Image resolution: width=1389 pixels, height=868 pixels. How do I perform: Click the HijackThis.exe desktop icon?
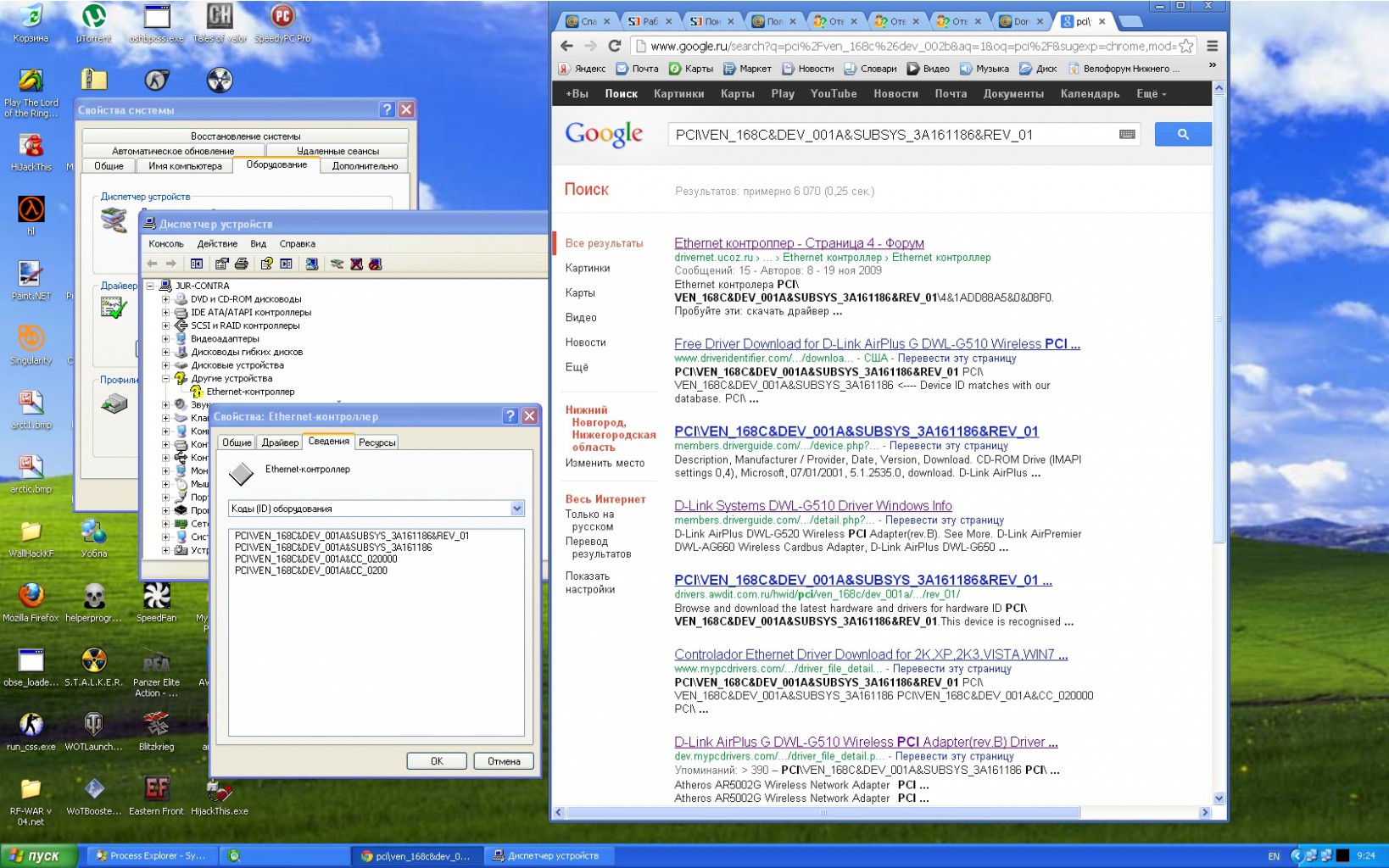coord(220,798)
